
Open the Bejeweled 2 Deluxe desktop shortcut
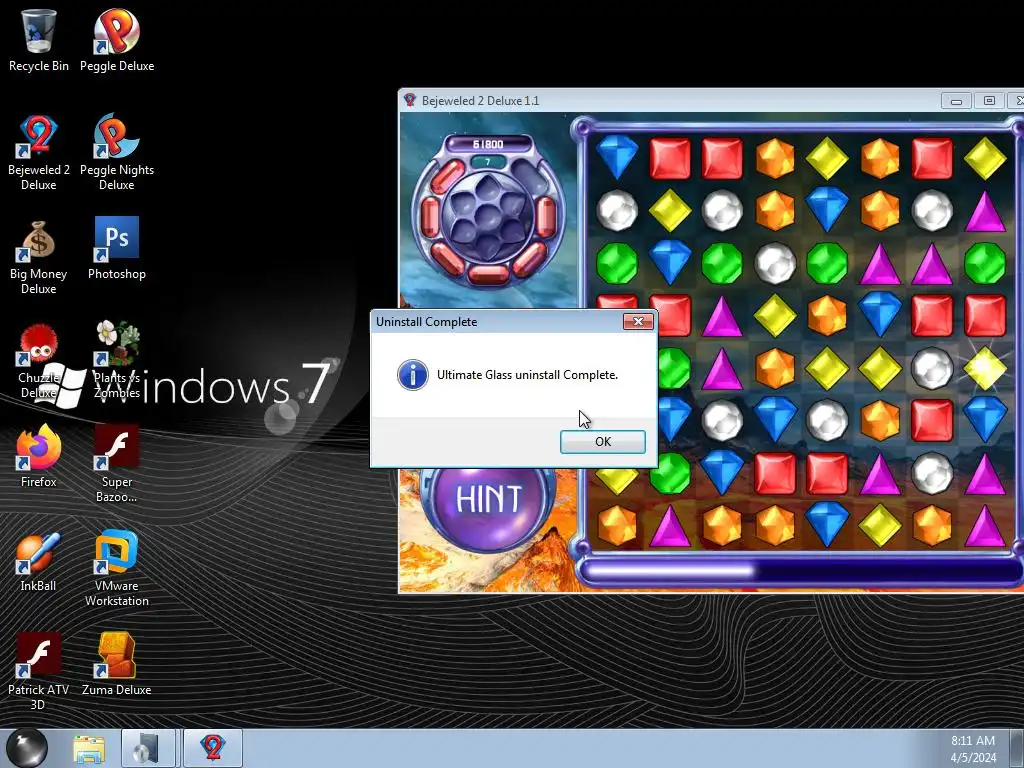pyautogui.click(x=39, y=152)
